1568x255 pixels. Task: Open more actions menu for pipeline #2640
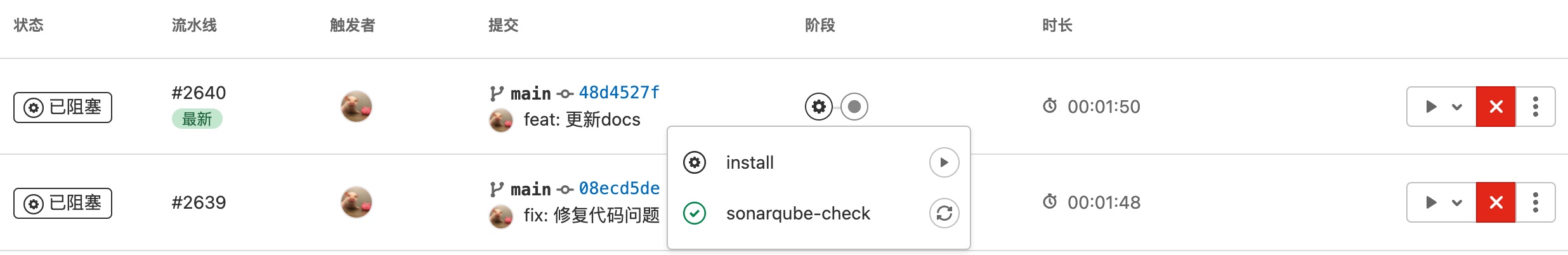[x=1536, y=107]
